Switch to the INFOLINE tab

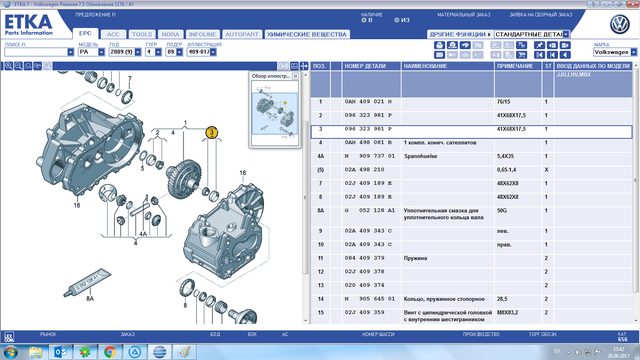(x=202, y=34)
